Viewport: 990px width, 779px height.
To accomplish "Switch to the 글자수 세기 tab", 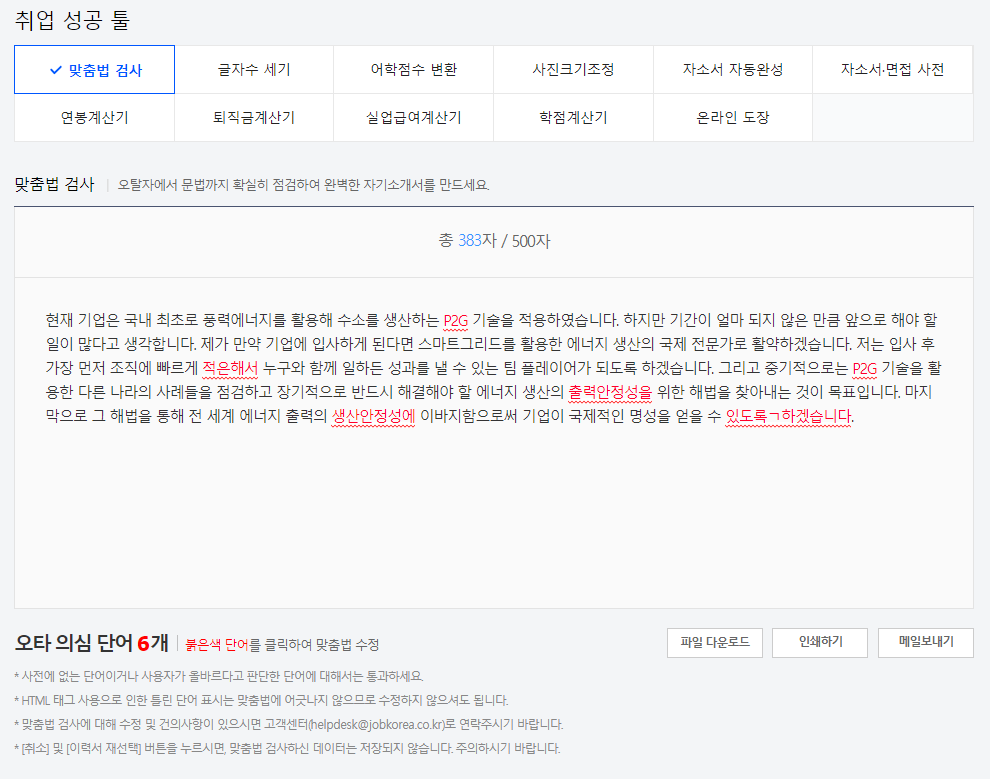I will point(254,70).
